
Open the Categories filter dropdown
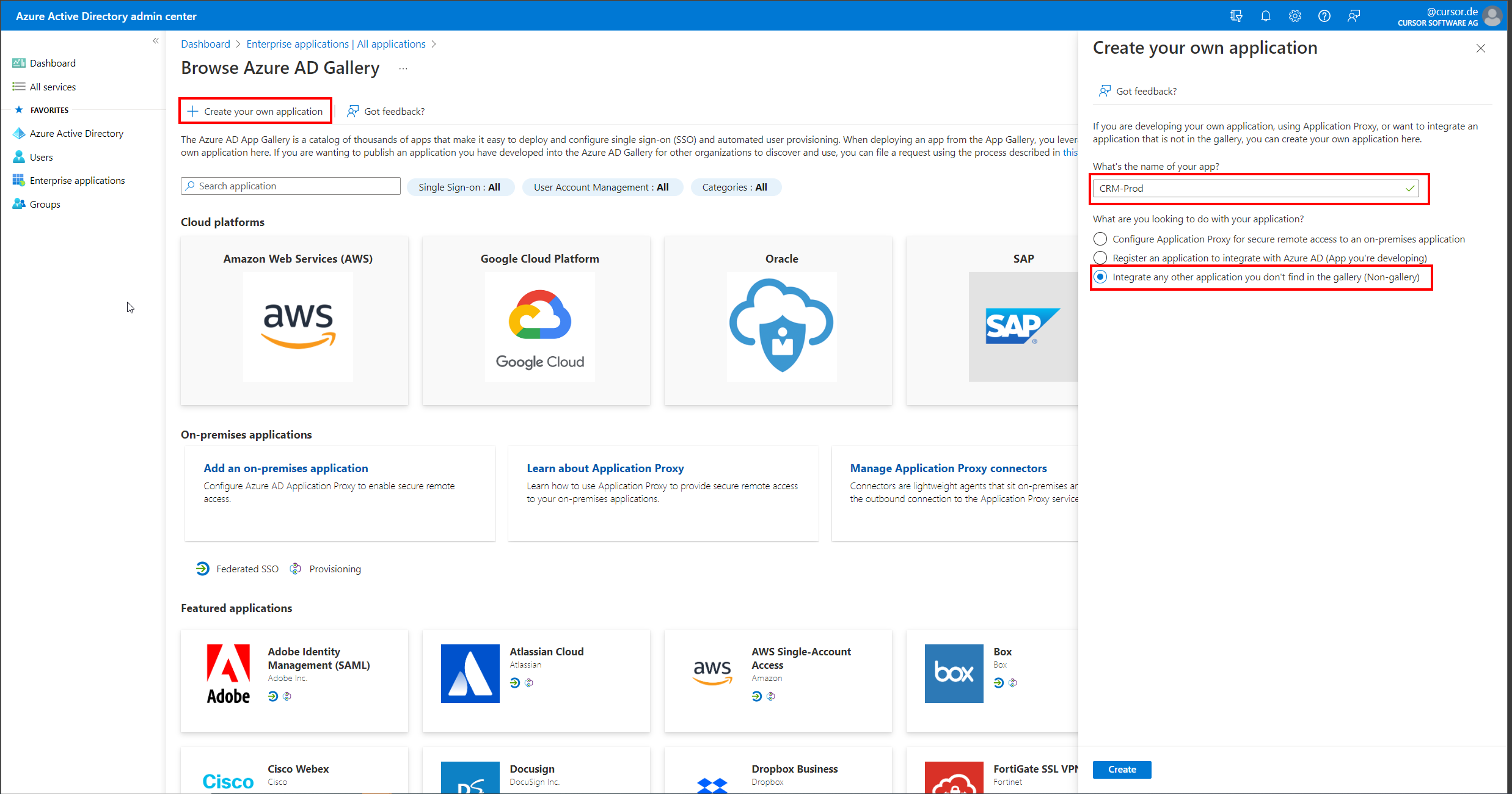[736, 187]
